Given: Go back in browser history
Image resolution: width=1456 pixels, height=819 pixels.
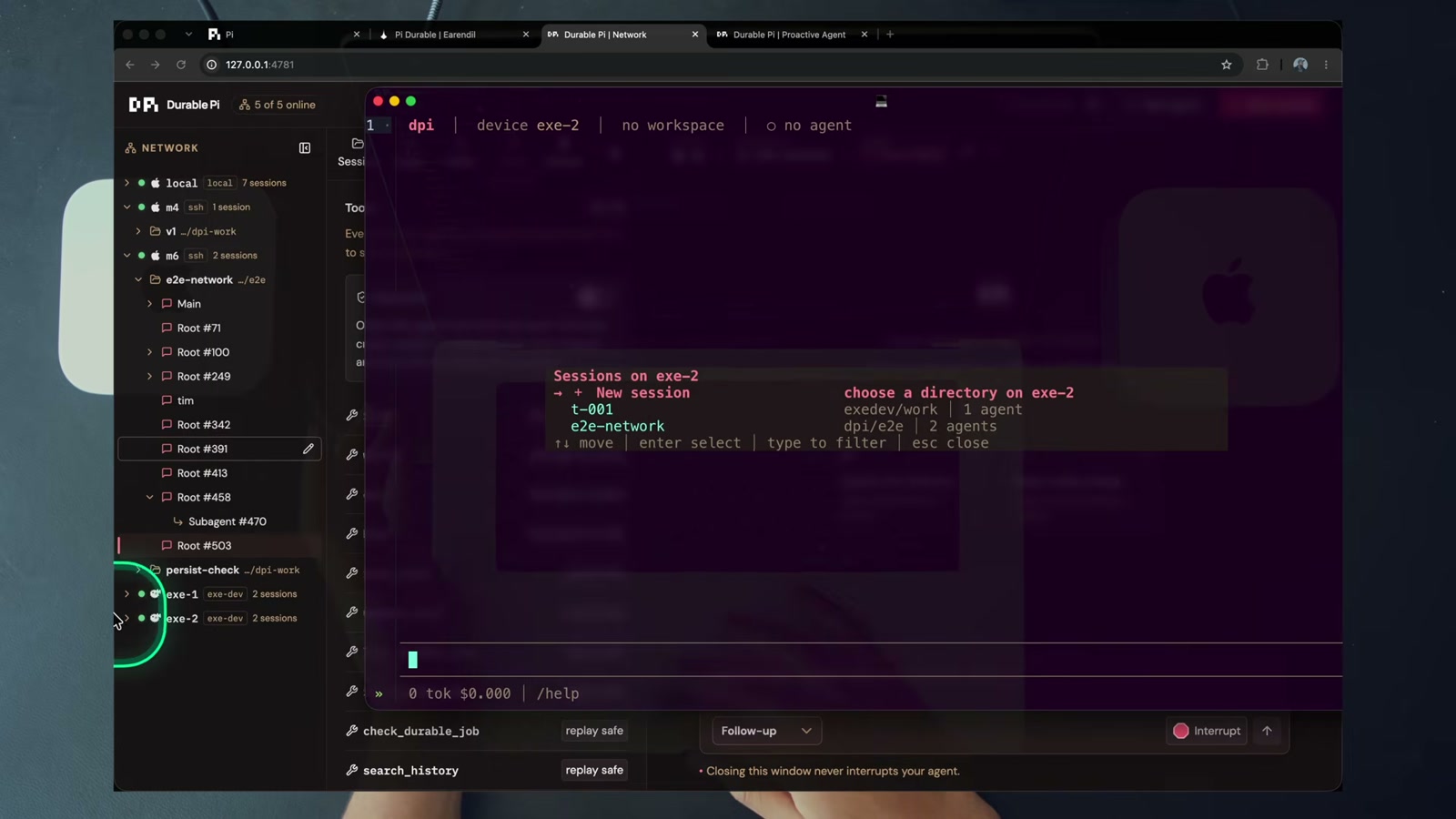Looking at the screenshot, I should point(130,65).
